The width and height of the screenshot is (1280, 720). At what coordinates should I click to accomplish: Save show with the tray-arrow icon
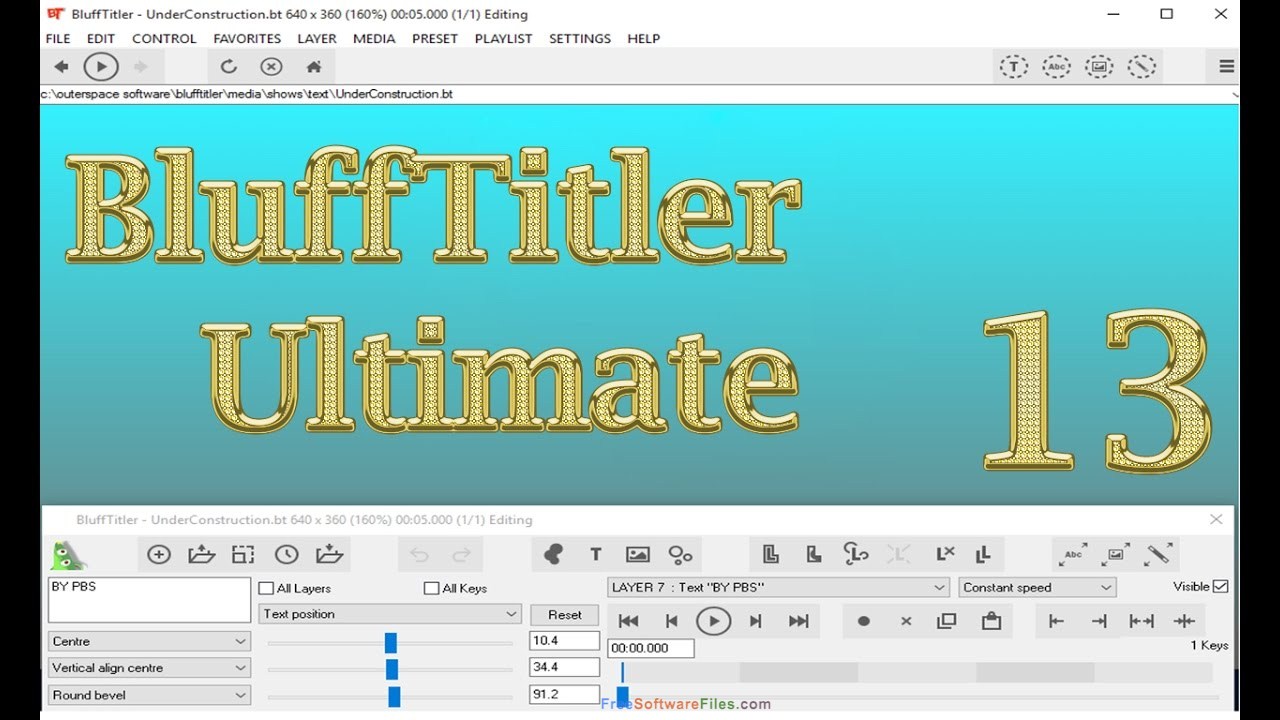pos(329,554)
